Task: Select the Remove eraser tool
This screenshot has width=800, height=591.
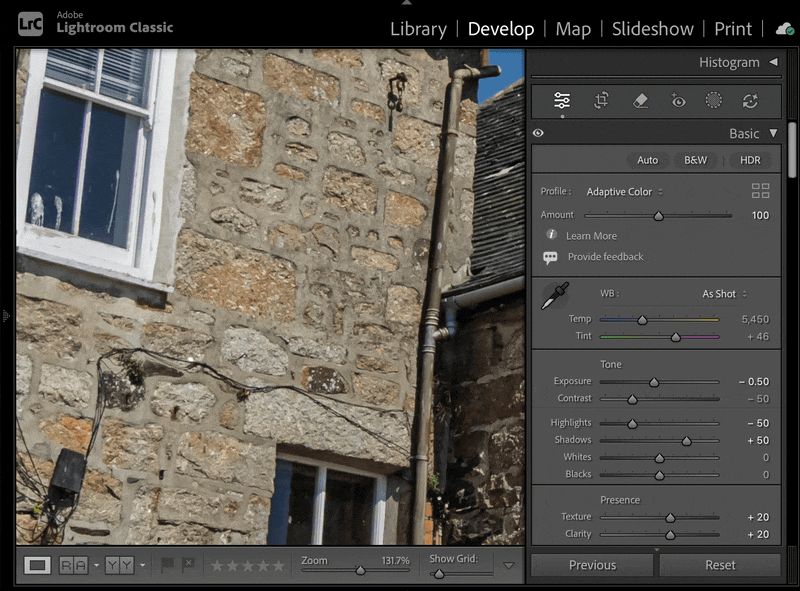Action: (640, 100)
